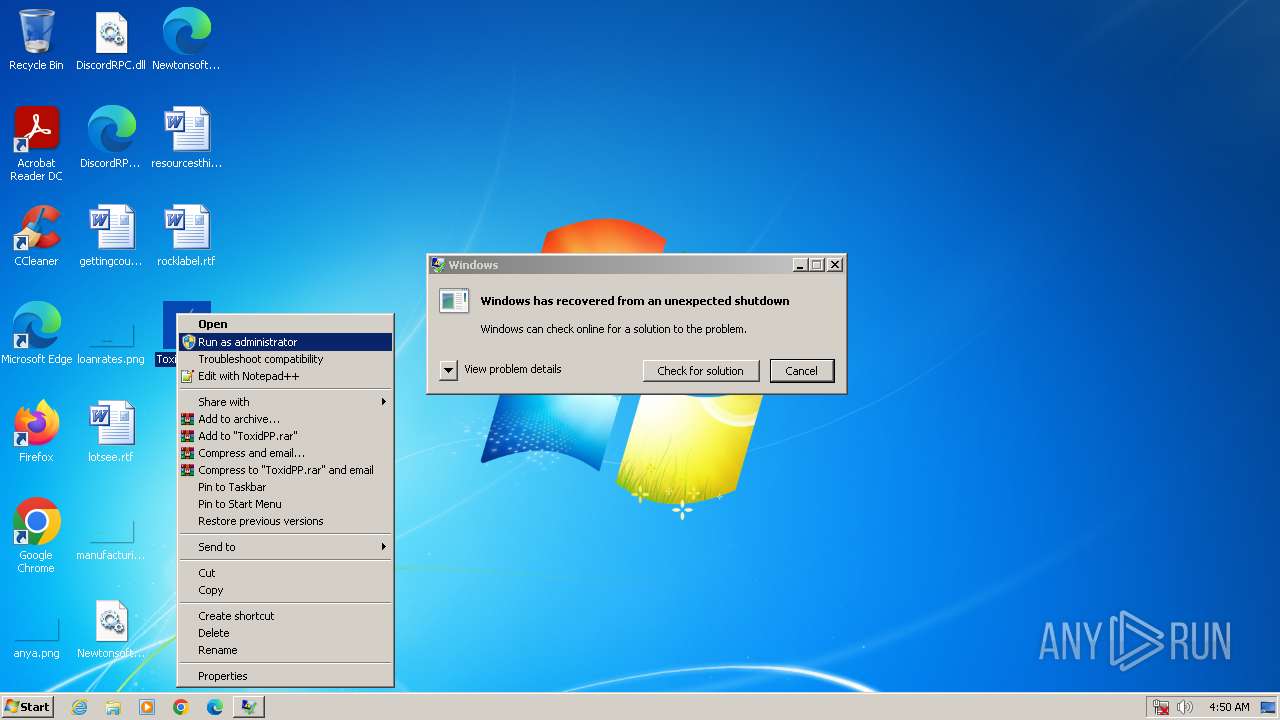This screenshot has height=720, width=1280.
Task: Open Microsoft Edge desktop shortcut
Action: (36, 334)
